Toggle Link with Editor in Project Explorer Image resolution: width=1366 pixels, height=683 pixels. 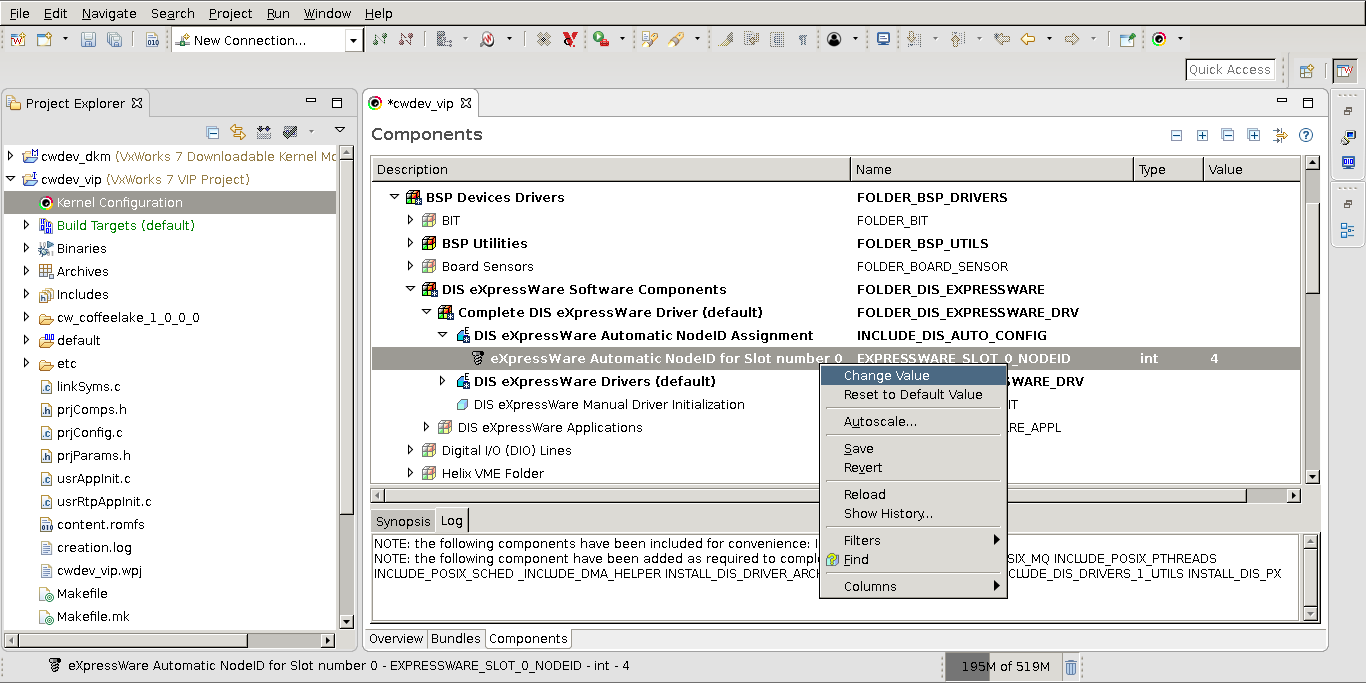click(238, 131)
